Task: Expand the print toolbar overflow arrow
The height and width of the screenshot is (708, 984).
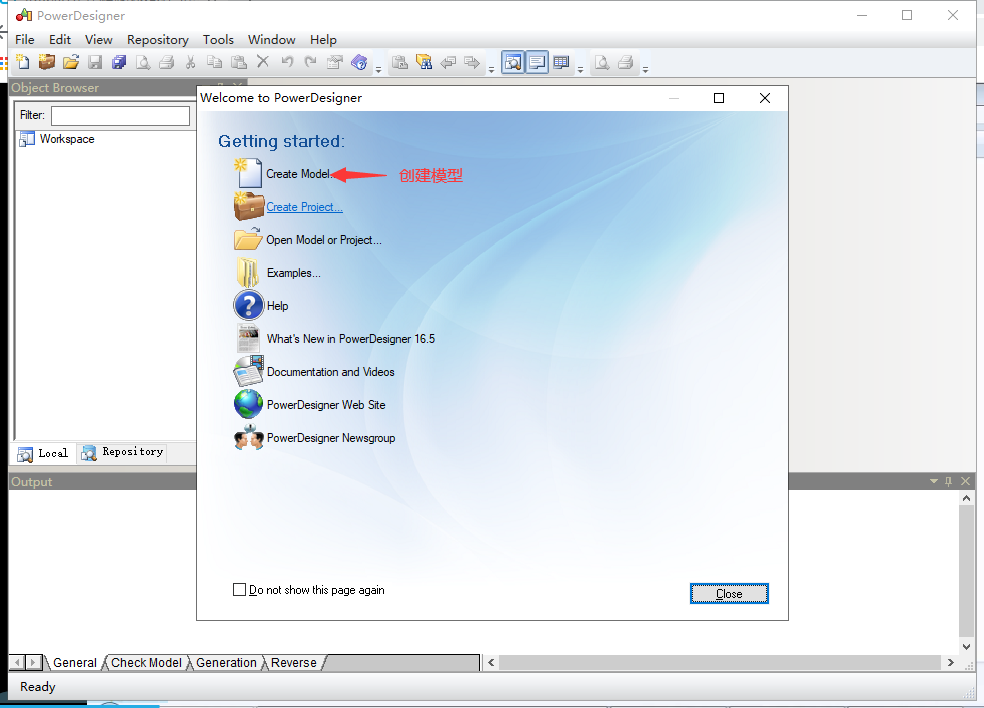Action: (x=645, y=70)
